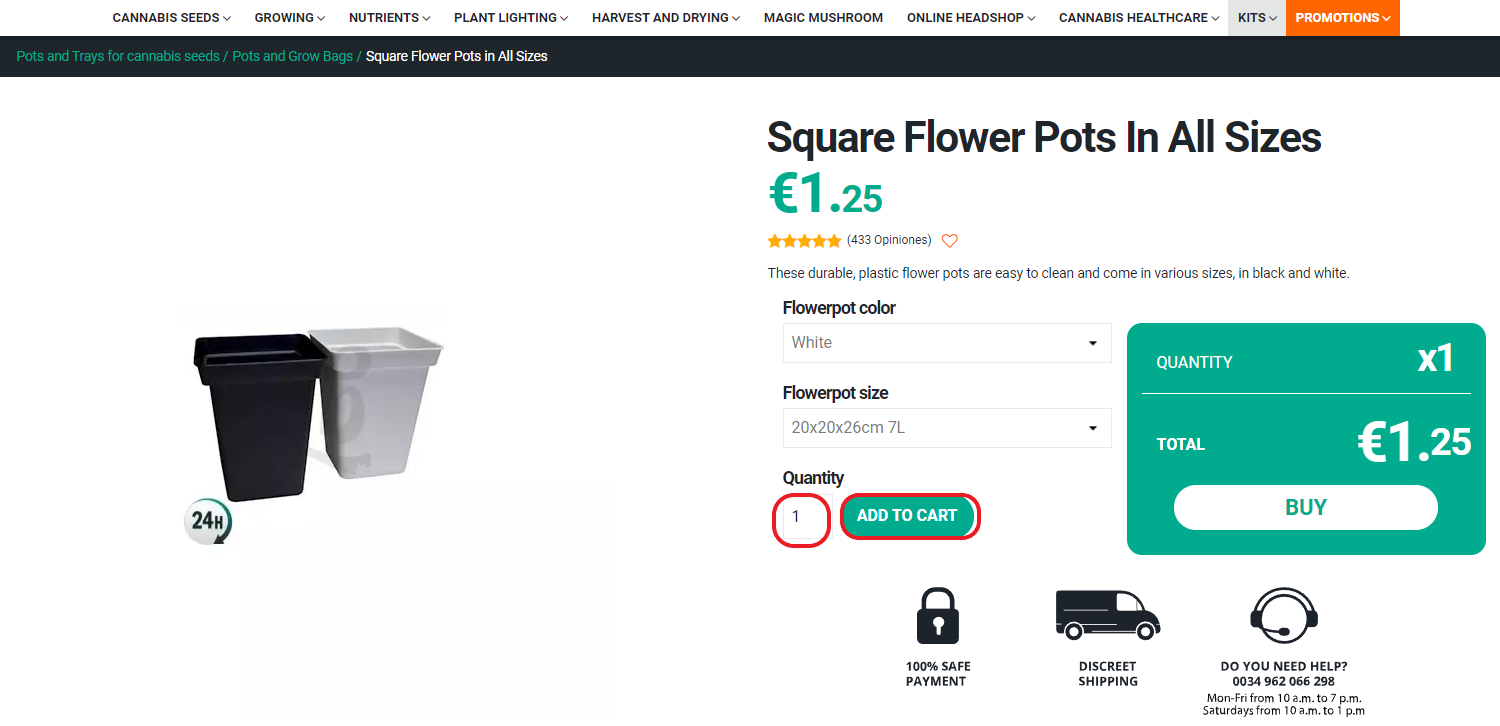Expand the GROWING navigation dropdown
The height and width of the screenshot is (726, 1500).
[288, 17]
